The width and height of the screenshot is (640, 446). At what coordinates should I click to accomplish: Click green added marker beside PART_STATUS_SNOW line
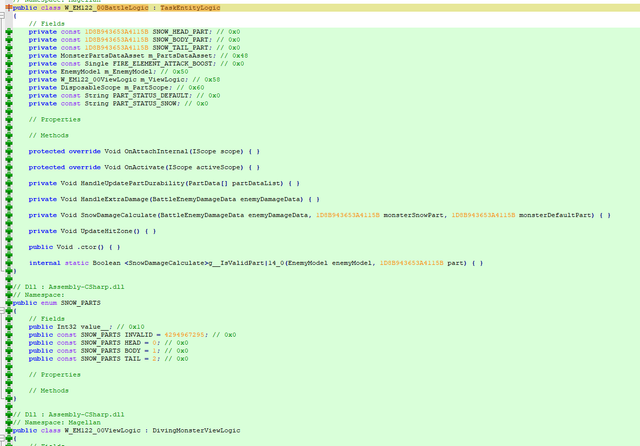click(x=9, y=103)
